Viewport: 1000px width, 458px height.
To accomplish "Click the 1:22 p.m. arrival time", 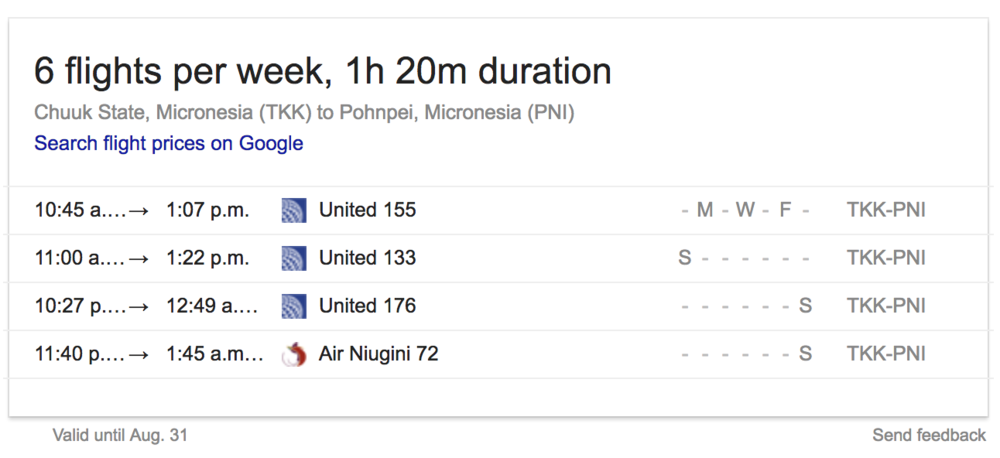I will [207, 258].
